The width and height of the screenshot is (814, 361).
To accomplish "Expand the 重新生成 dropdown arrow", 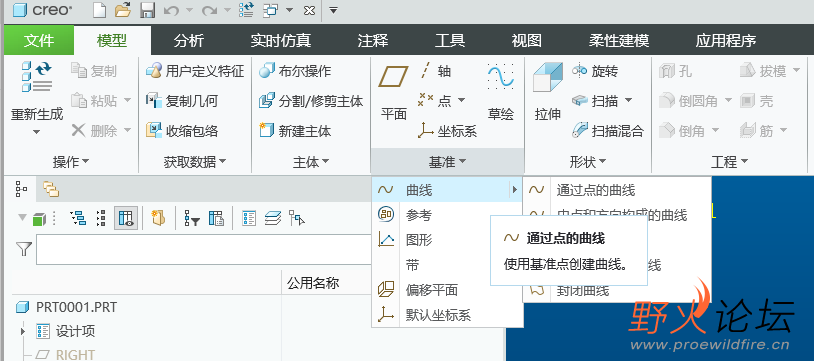I will [x=36, y=132].
